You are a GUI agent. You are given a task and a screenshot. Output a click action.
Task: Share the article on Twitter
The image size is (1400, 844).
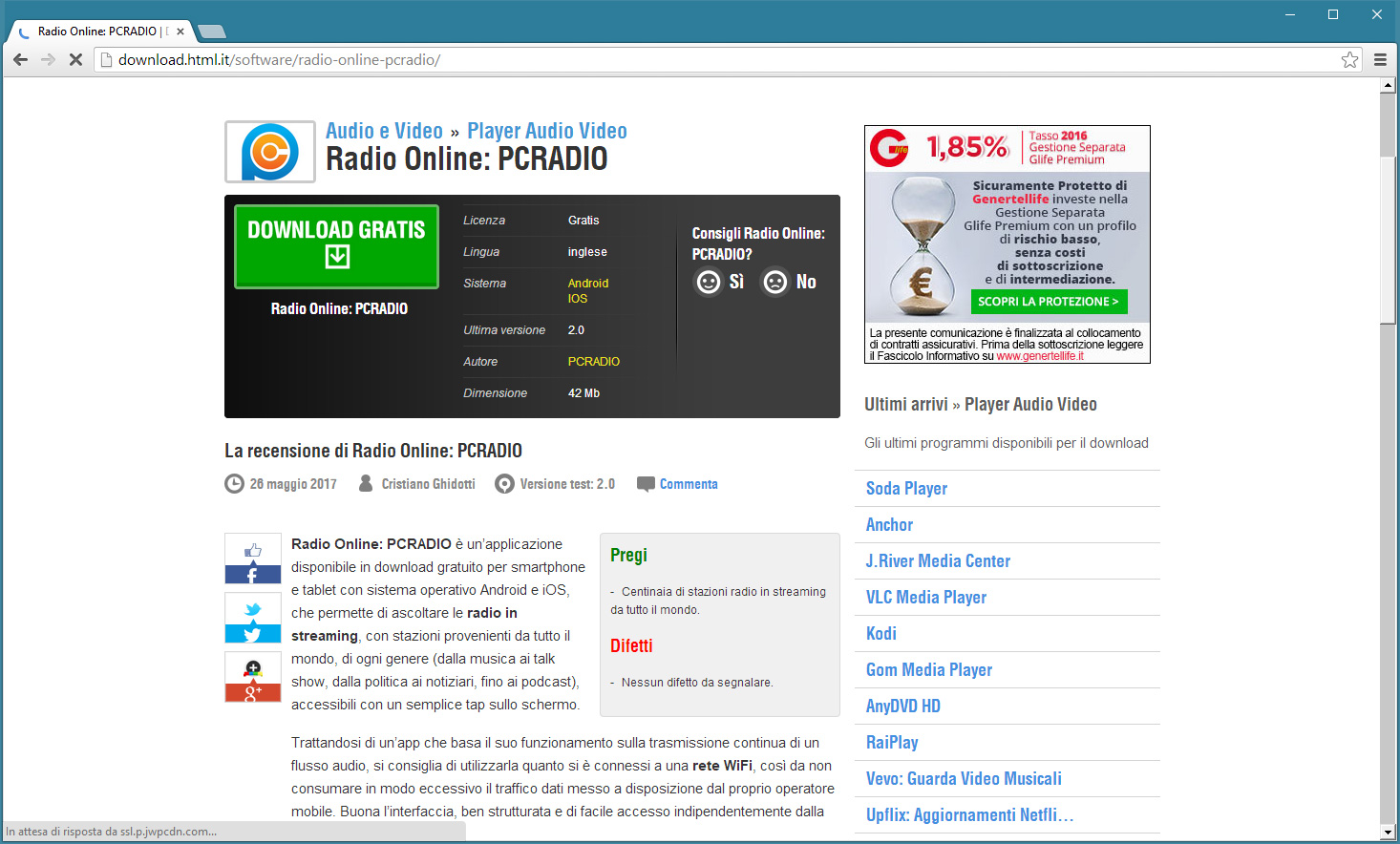click(253, 618)
